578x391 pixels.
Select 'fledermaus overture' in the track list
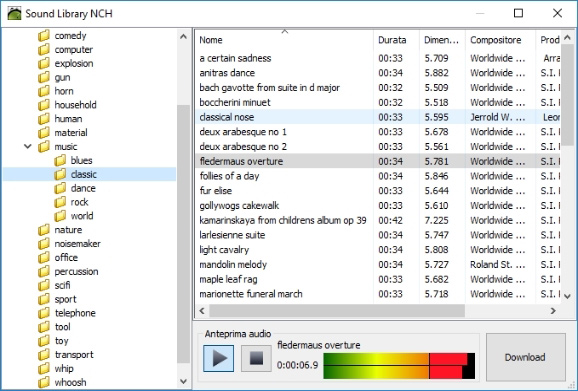(241, 161)
